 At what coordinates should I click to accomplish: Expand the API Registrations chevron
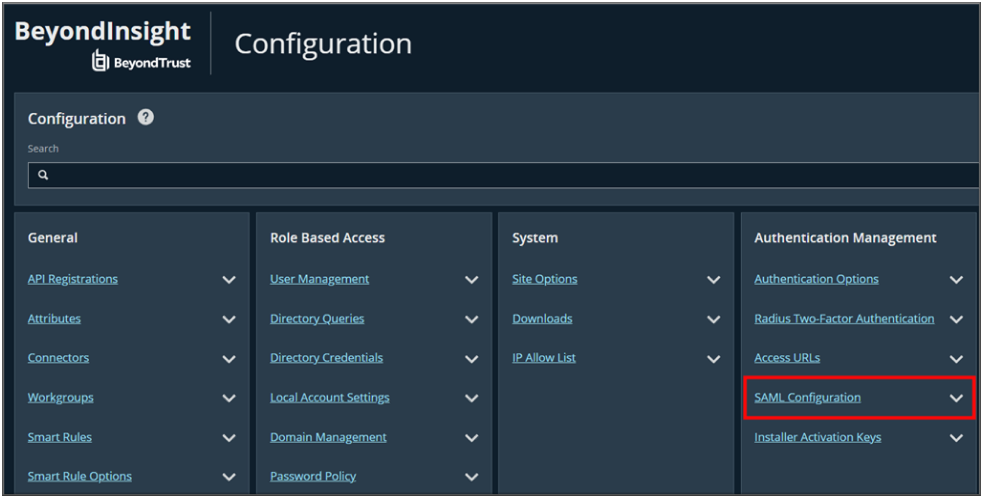[x=229, y=280]
